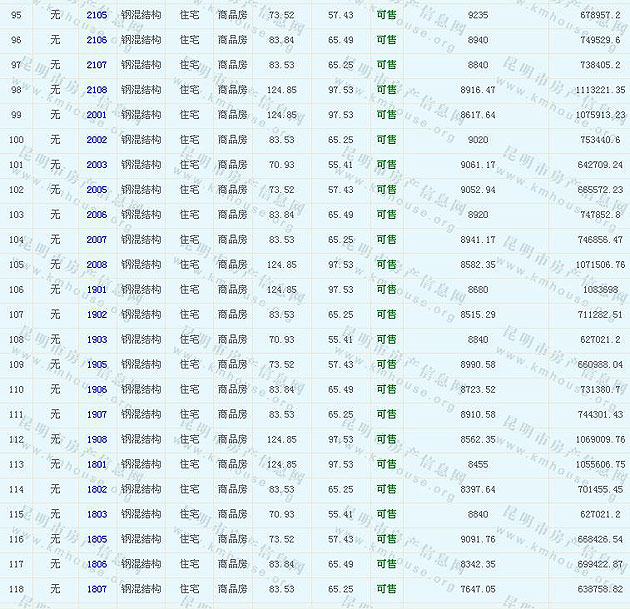Click the room 2003 link
The height and width of the screenshot is (609, 630).
click(97, 165)
